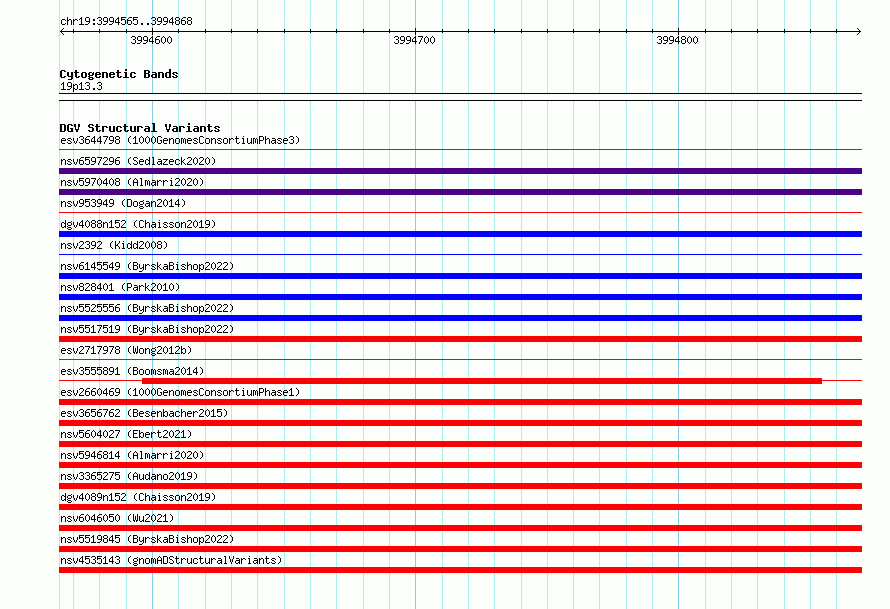Click the left arrow end of the ruler
Image resolution: width=890 pixels, height=609 pixels.
click(62, 32)
